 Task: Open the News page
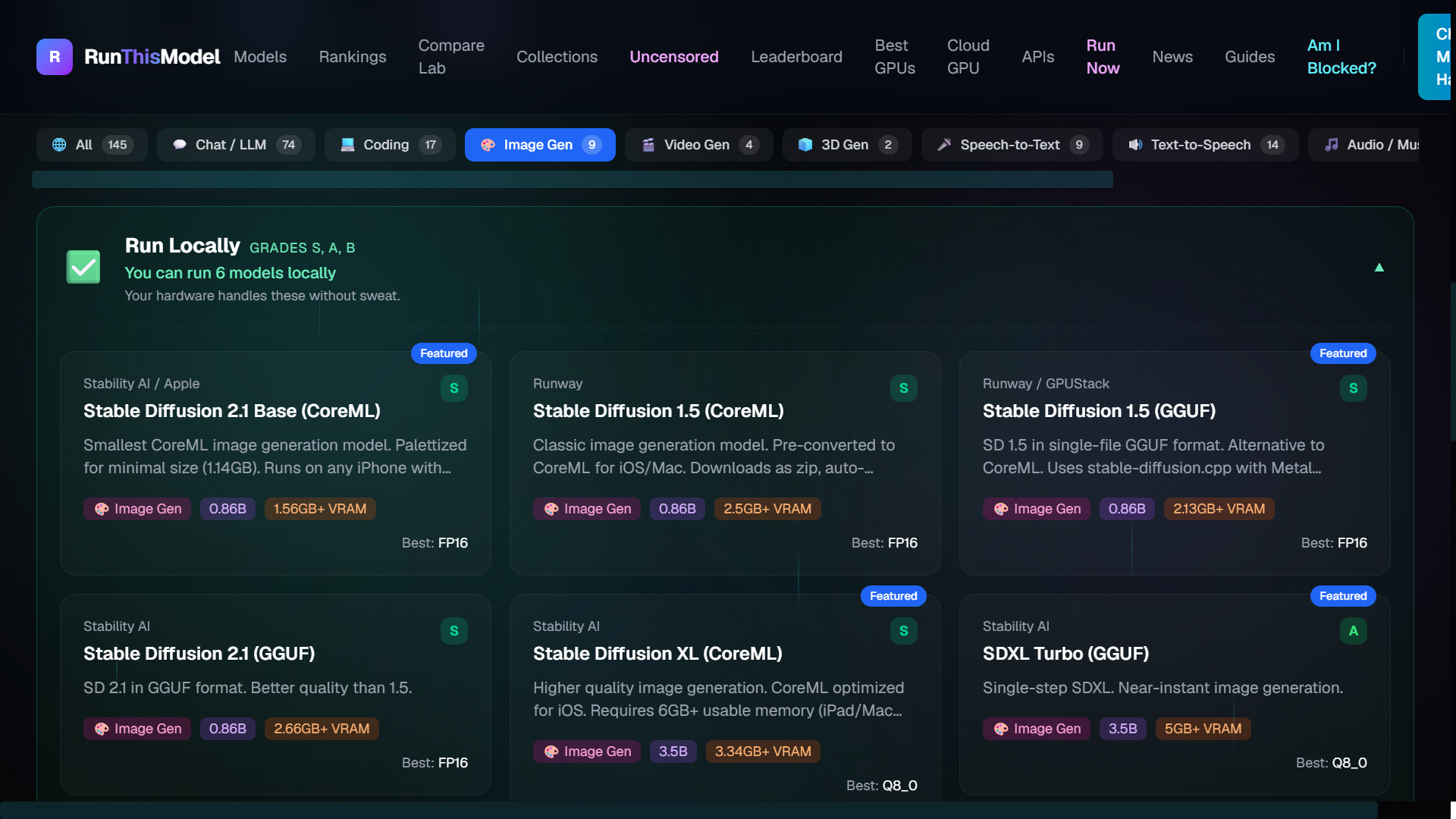click(1172, 57)
